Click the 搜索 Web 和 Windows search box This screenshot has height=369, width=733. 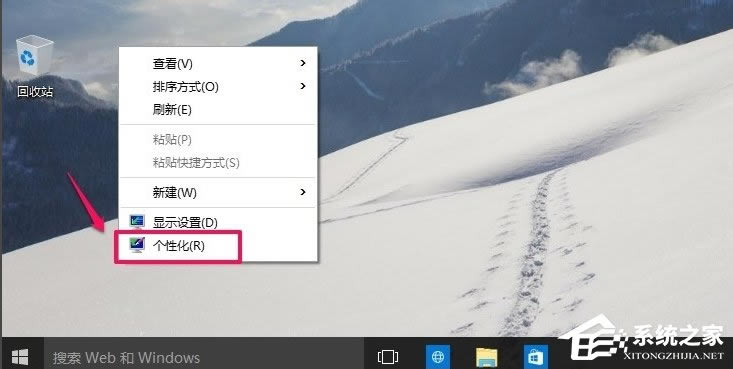pyautogui.click(x=204, y=358)
